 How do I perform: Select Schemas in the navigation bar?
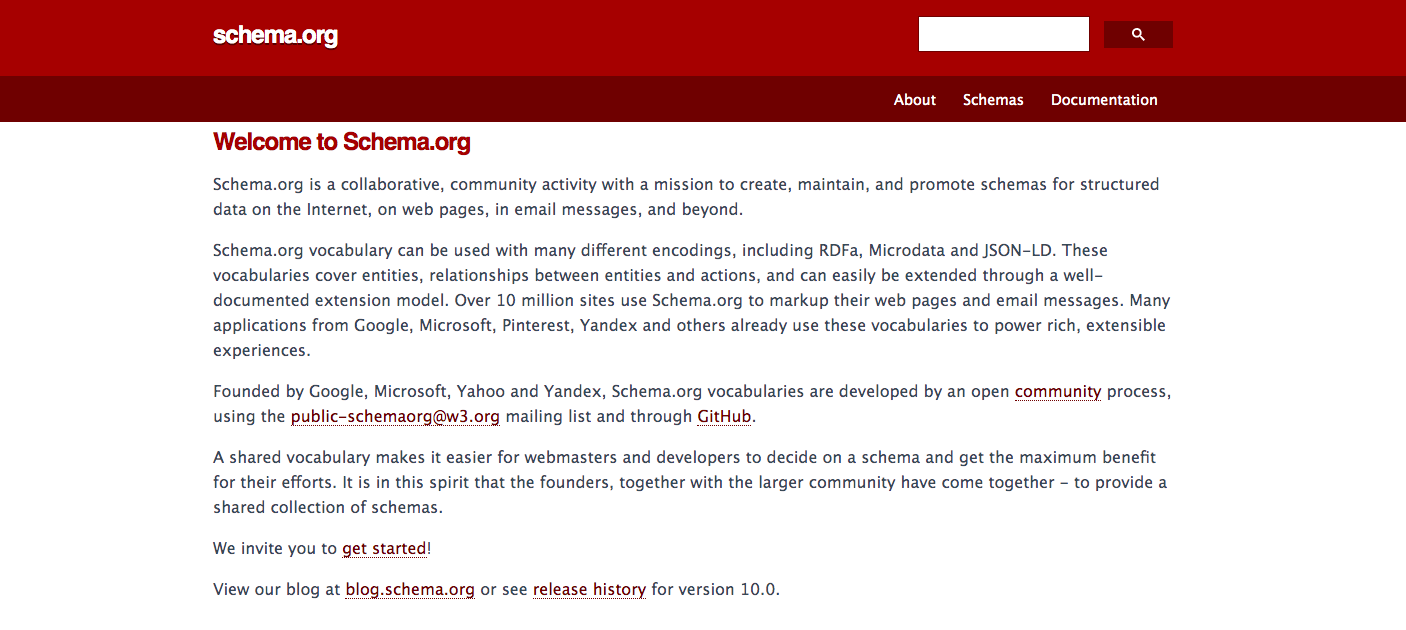(993, 100)
